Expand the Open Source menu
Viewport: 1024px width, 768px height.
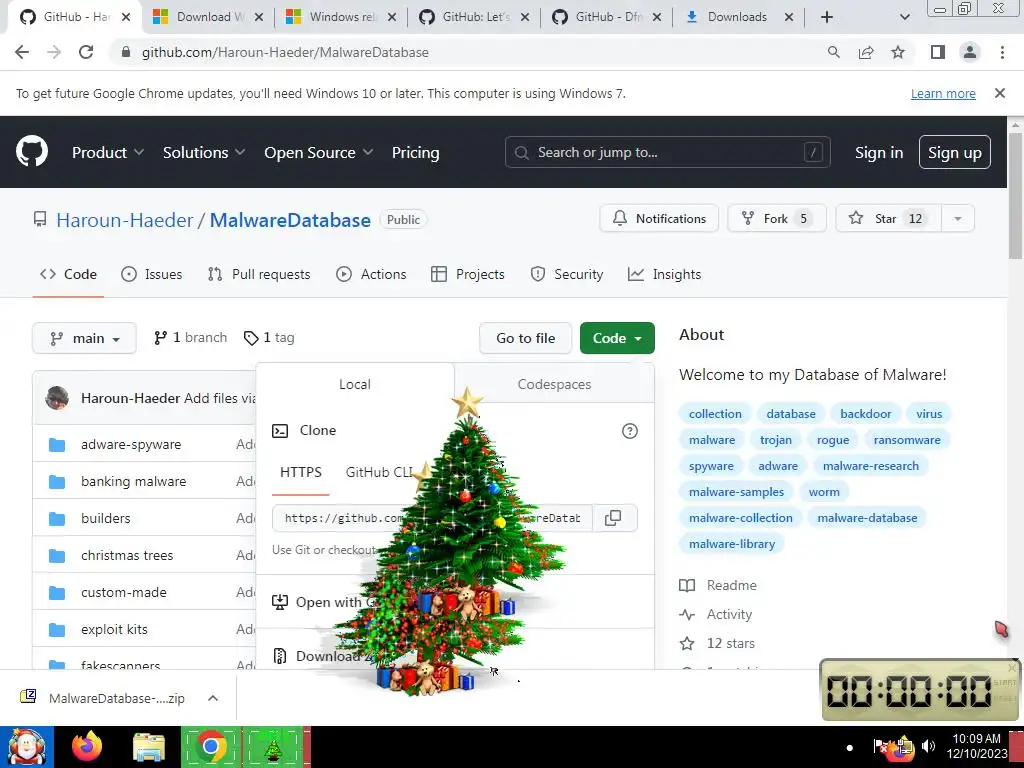(x=319, y=152)
